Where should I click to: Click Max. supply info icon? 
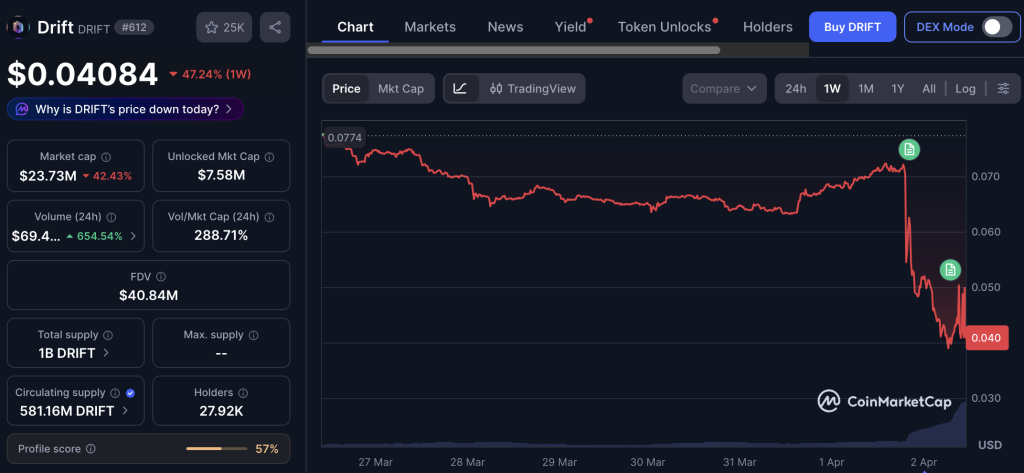pyautogui.click(x=254, y=335)
